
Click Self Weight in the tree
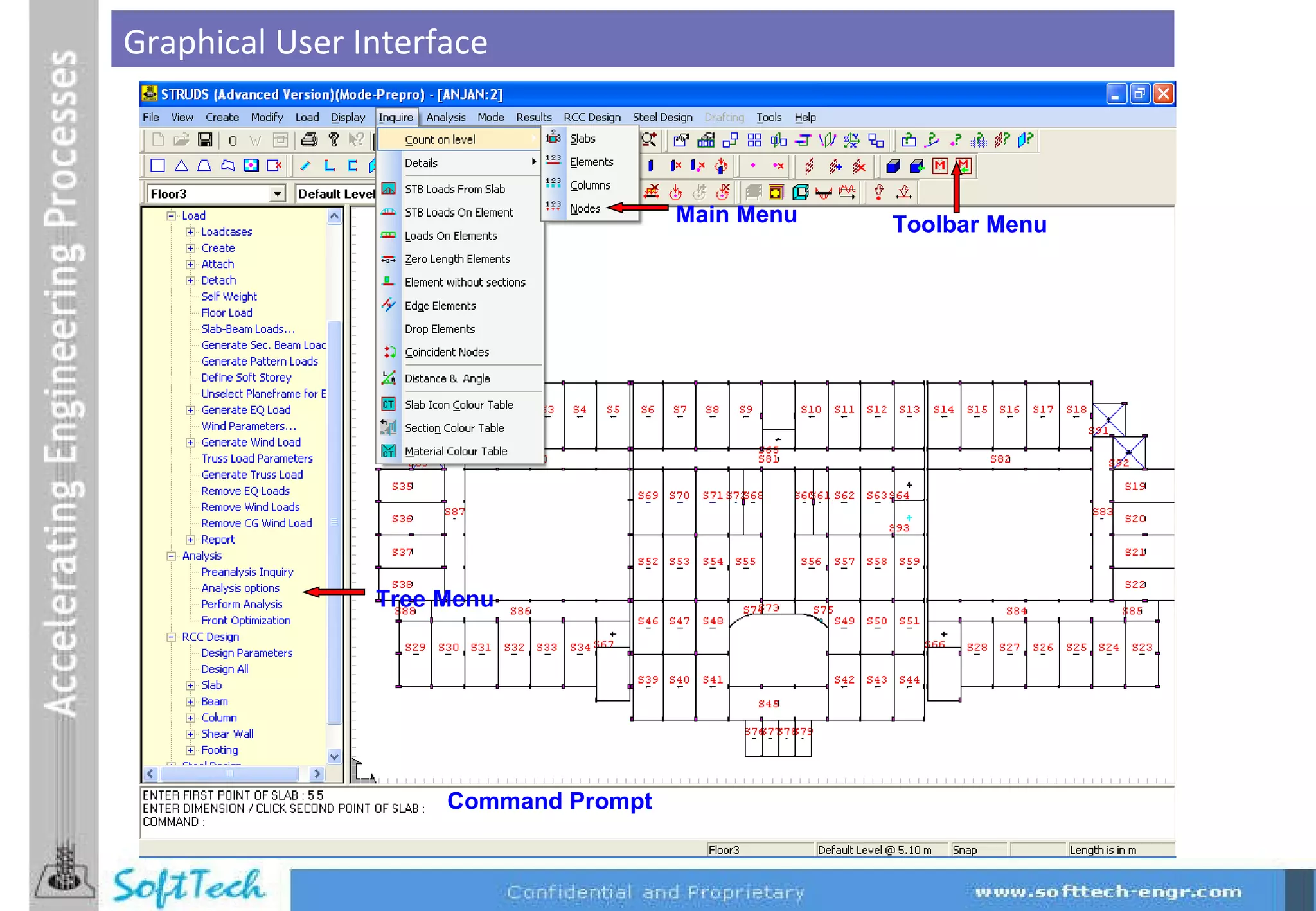click(229, 296)
